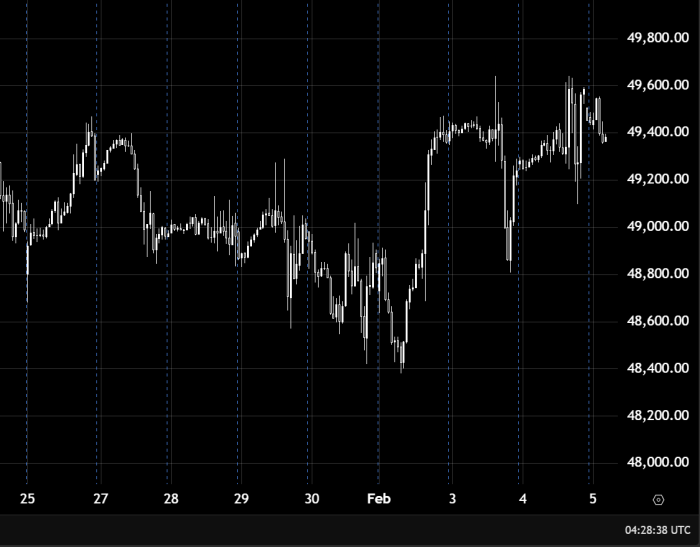Select the 49,000.00 price level label

coord(657,227)
